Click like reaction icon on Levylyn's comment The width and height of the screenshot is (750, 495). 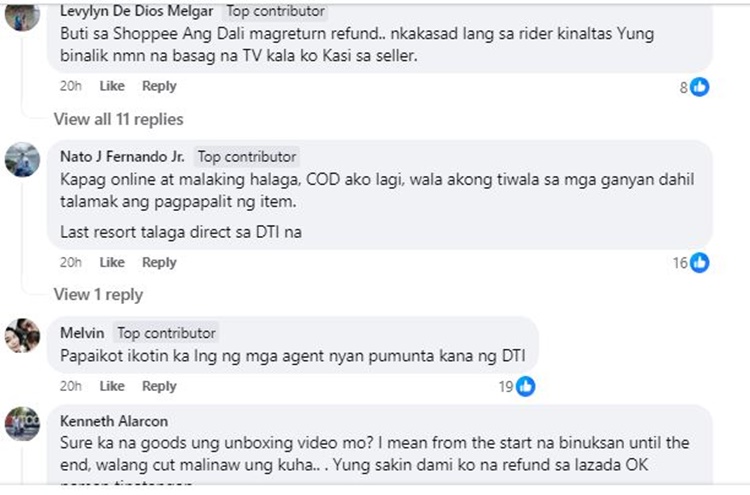pyautogui.click(x=700, y=87)
